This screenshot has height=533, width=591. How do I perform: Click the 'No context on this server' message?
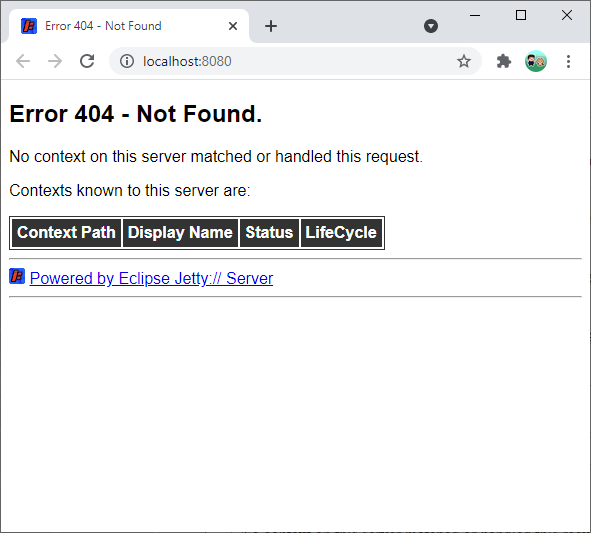[216, 156]
